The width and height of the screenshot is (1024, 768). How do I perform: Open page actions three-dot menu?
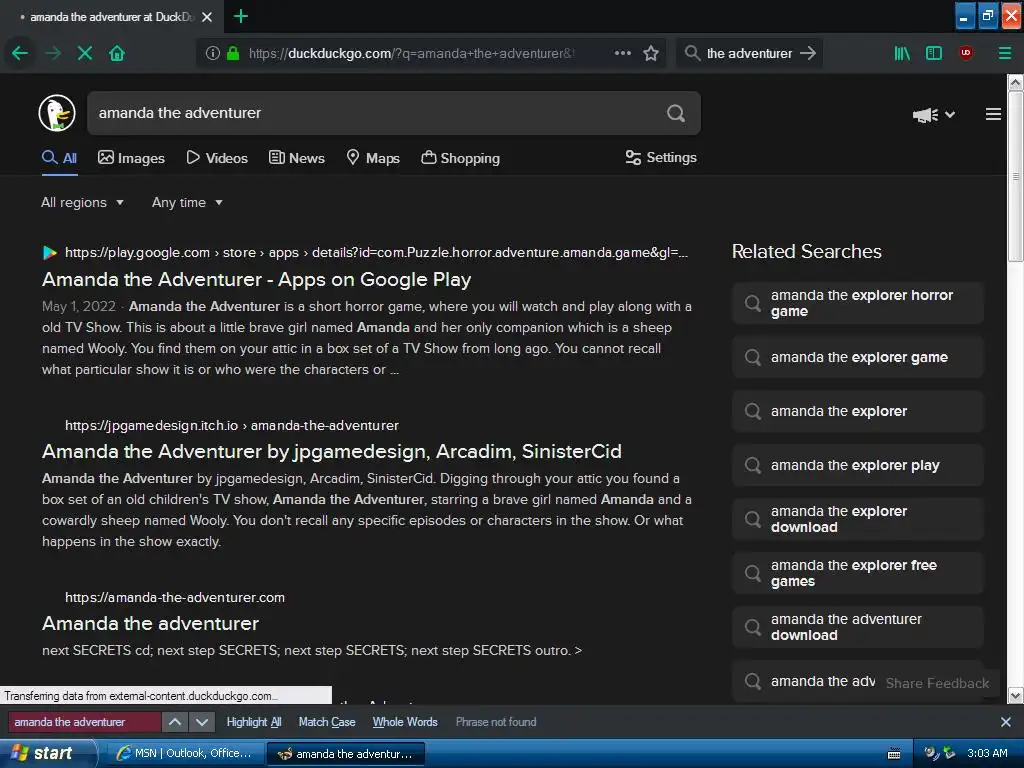pyautogui.click(x=622, y=53)
